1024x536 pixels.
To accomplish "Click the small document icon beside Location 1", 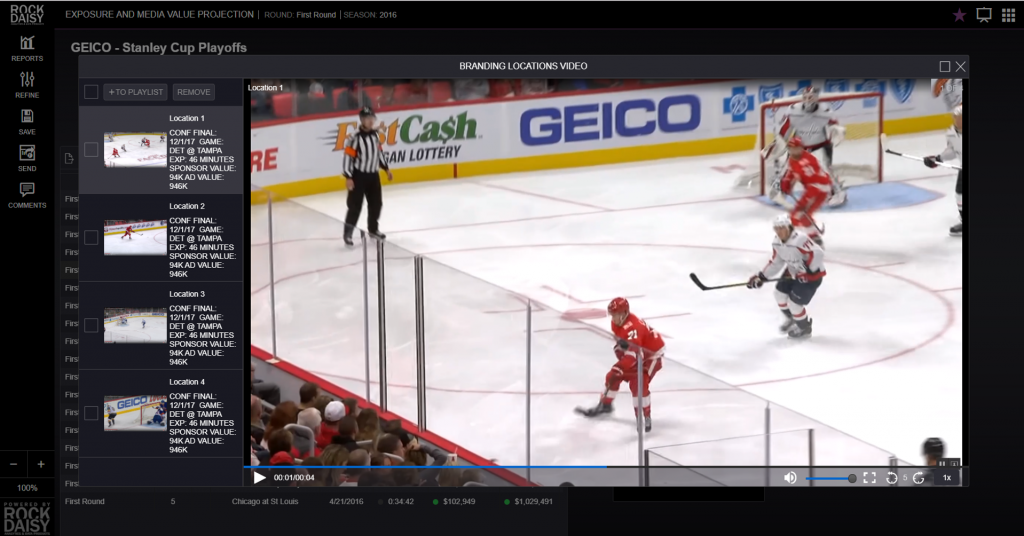I will 69,159.
